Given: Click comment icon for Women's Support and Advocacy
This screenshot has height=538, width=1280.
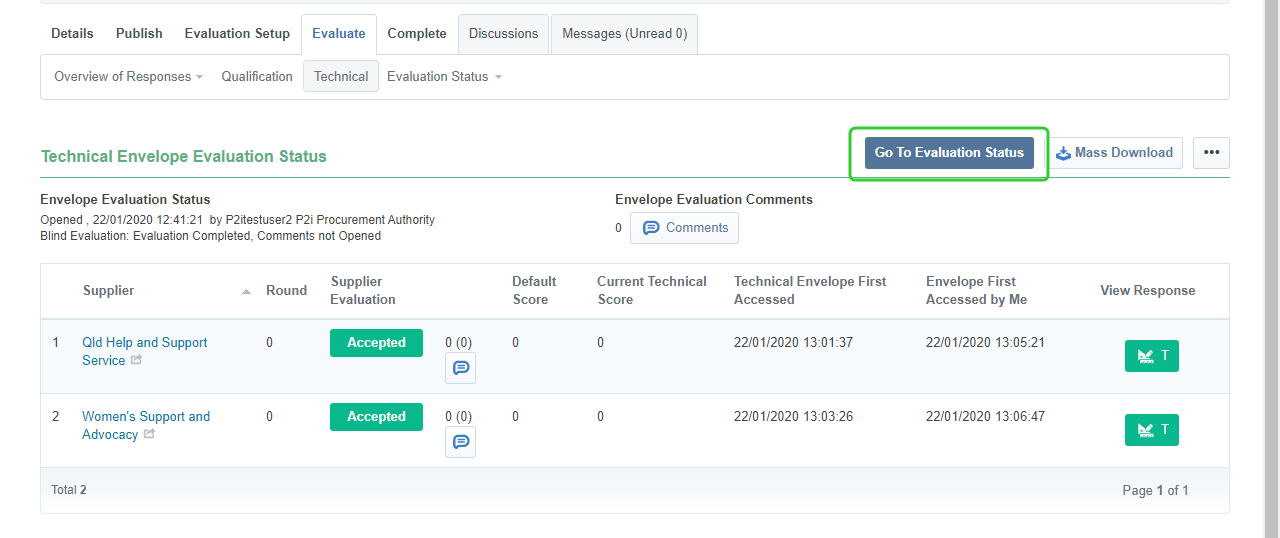Looking at the screenshot, I should pos(460,442).
